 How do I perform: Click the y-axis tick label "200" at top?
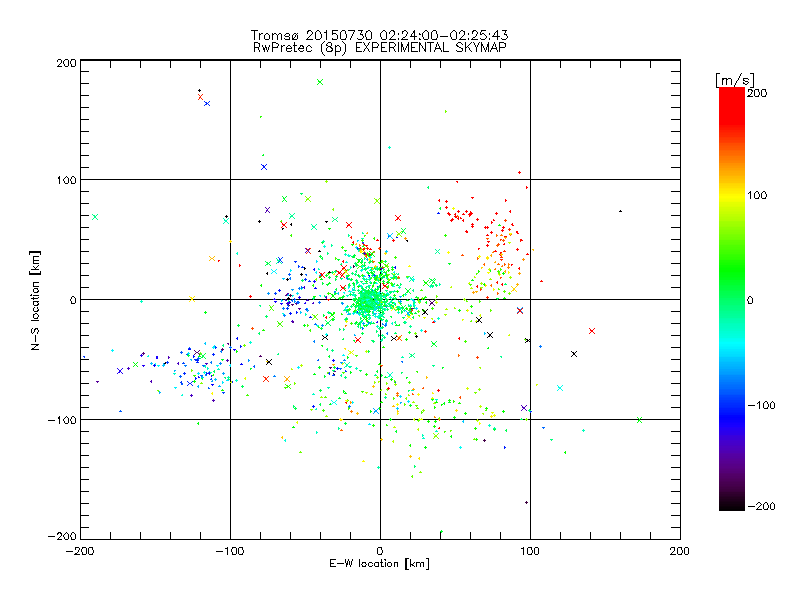point(66,63)
